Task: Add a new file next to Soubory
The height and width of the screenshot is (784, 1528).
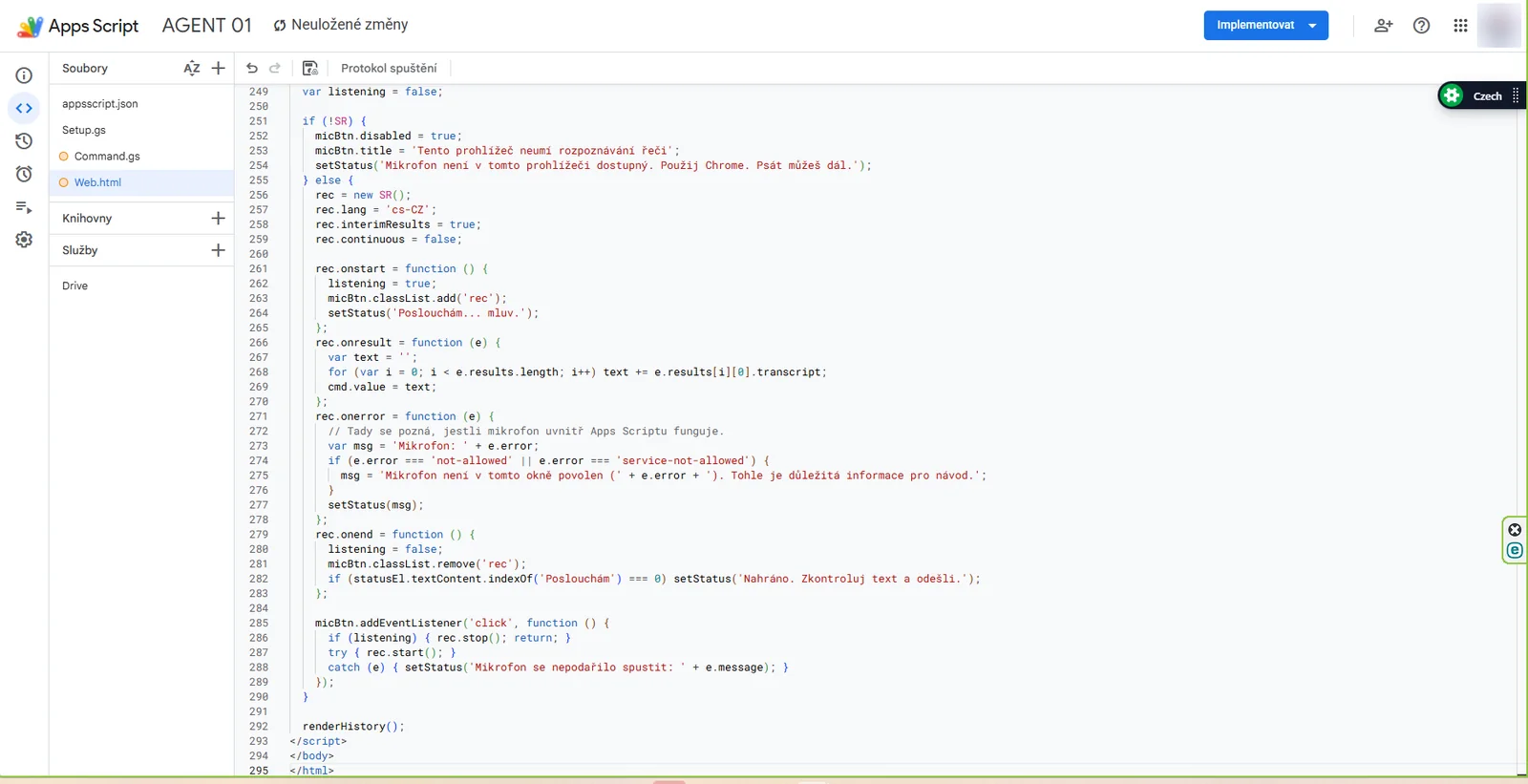Action: click(x=219, y=68)
